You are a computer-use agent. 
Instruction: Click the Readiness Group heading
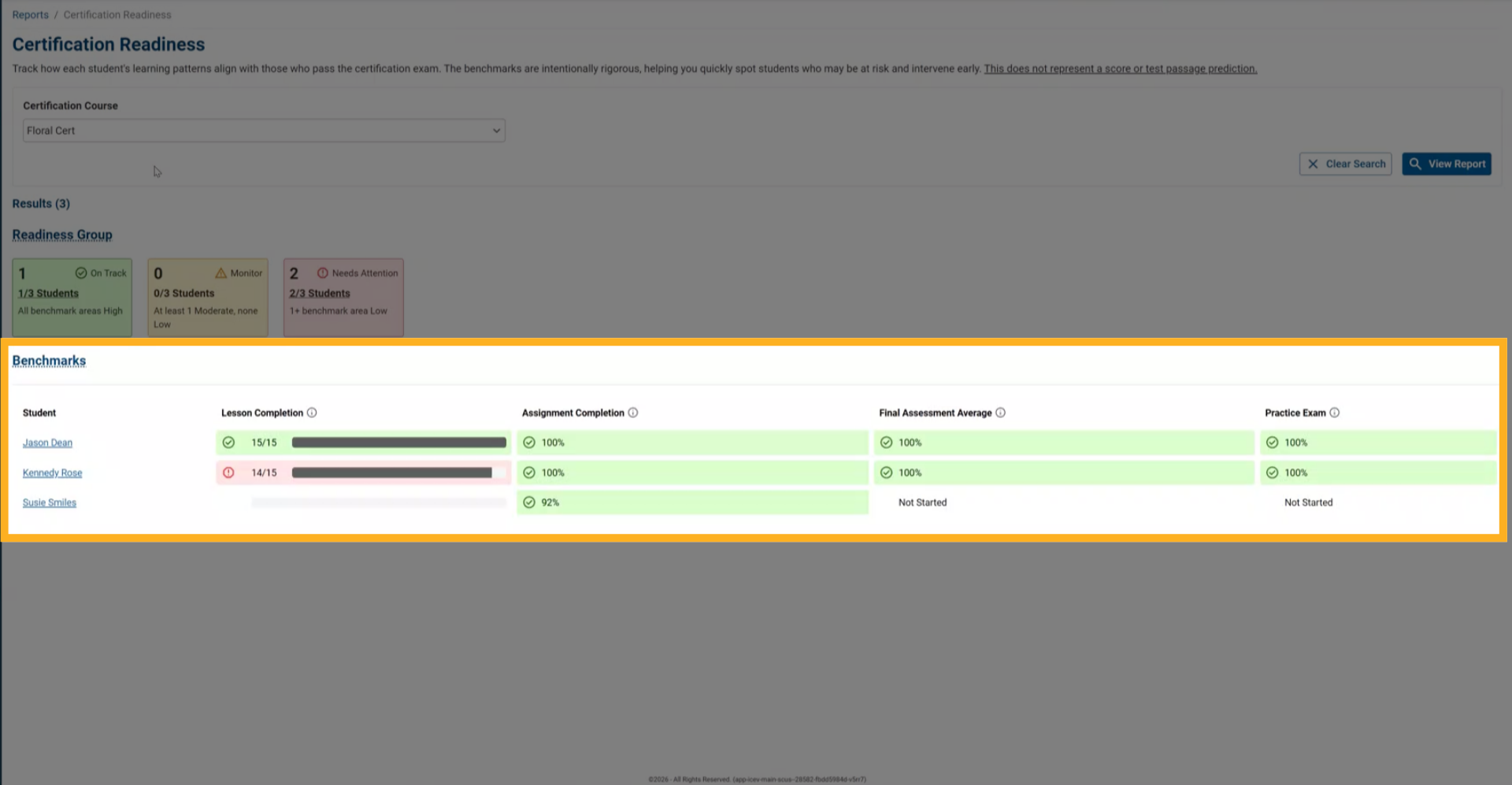62,235
